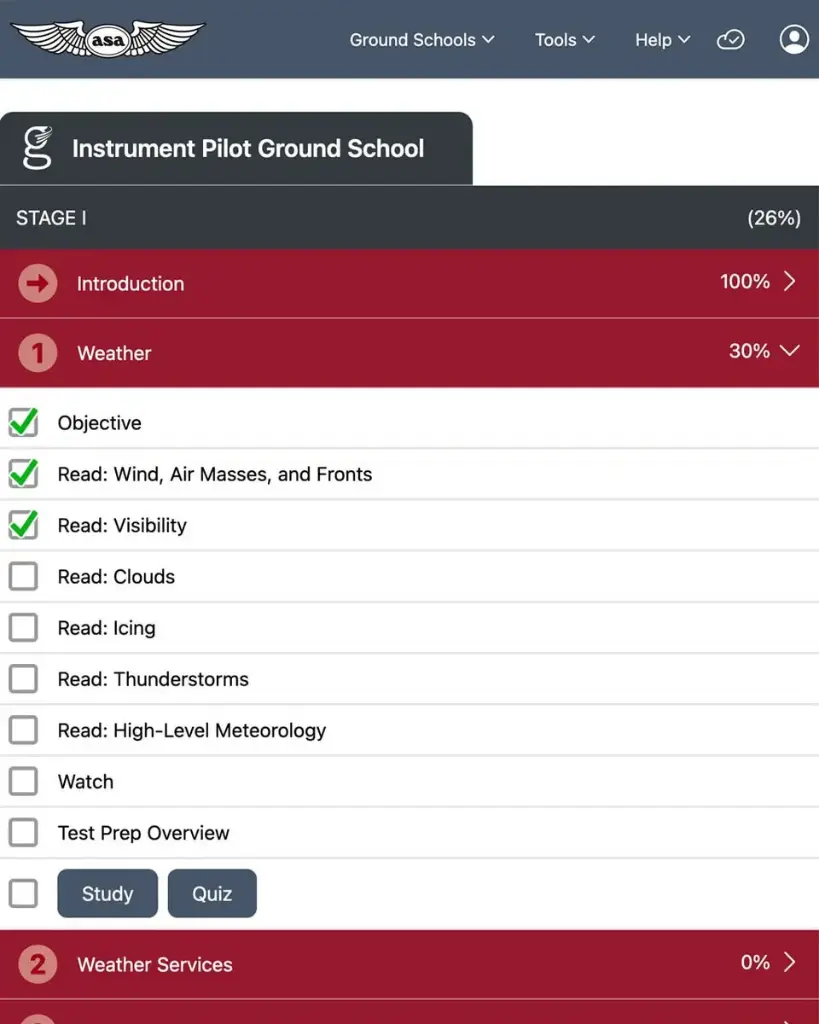Image resolution: width=819 pixels, height=1024 pixels.
Task: Open the user profile account icon
Action: [x=794, y=40]
